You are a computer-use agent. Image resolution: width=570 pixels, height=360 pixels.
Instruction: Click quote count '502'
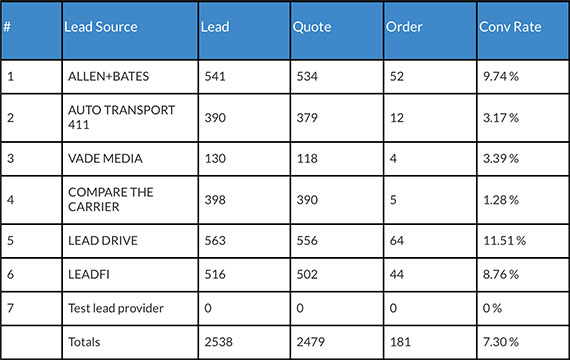pos(307,274)
